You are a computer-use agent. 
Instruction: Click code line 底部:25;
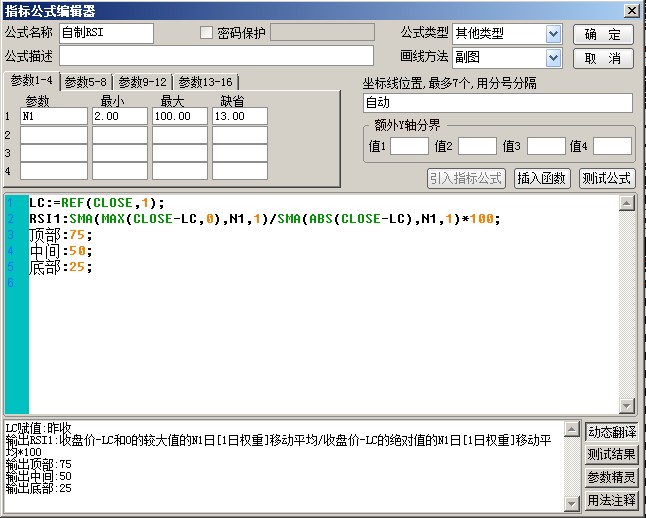point(61,267)
